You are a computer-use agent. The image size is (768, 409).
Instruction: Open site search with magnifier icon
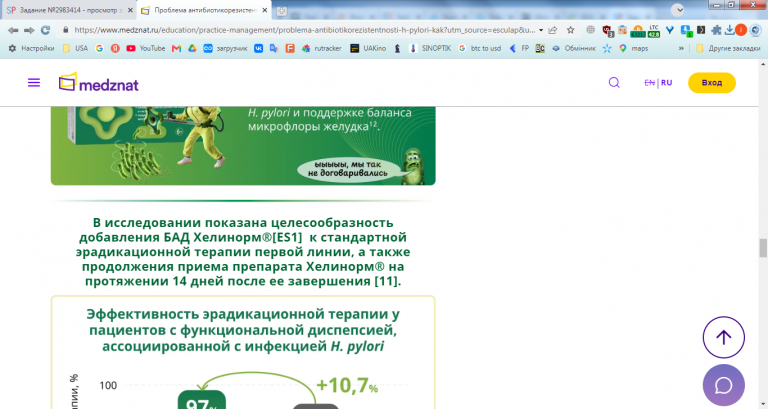614,82
